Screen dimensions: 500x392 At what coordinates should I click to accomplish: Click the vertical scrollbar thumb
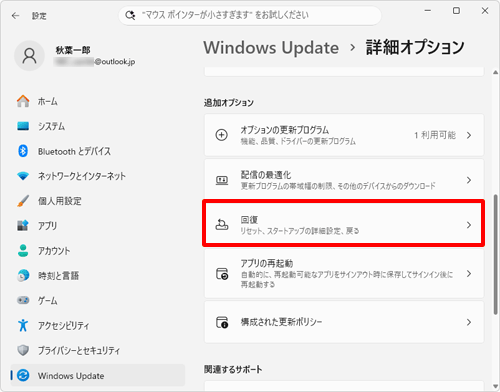(496, 254)
